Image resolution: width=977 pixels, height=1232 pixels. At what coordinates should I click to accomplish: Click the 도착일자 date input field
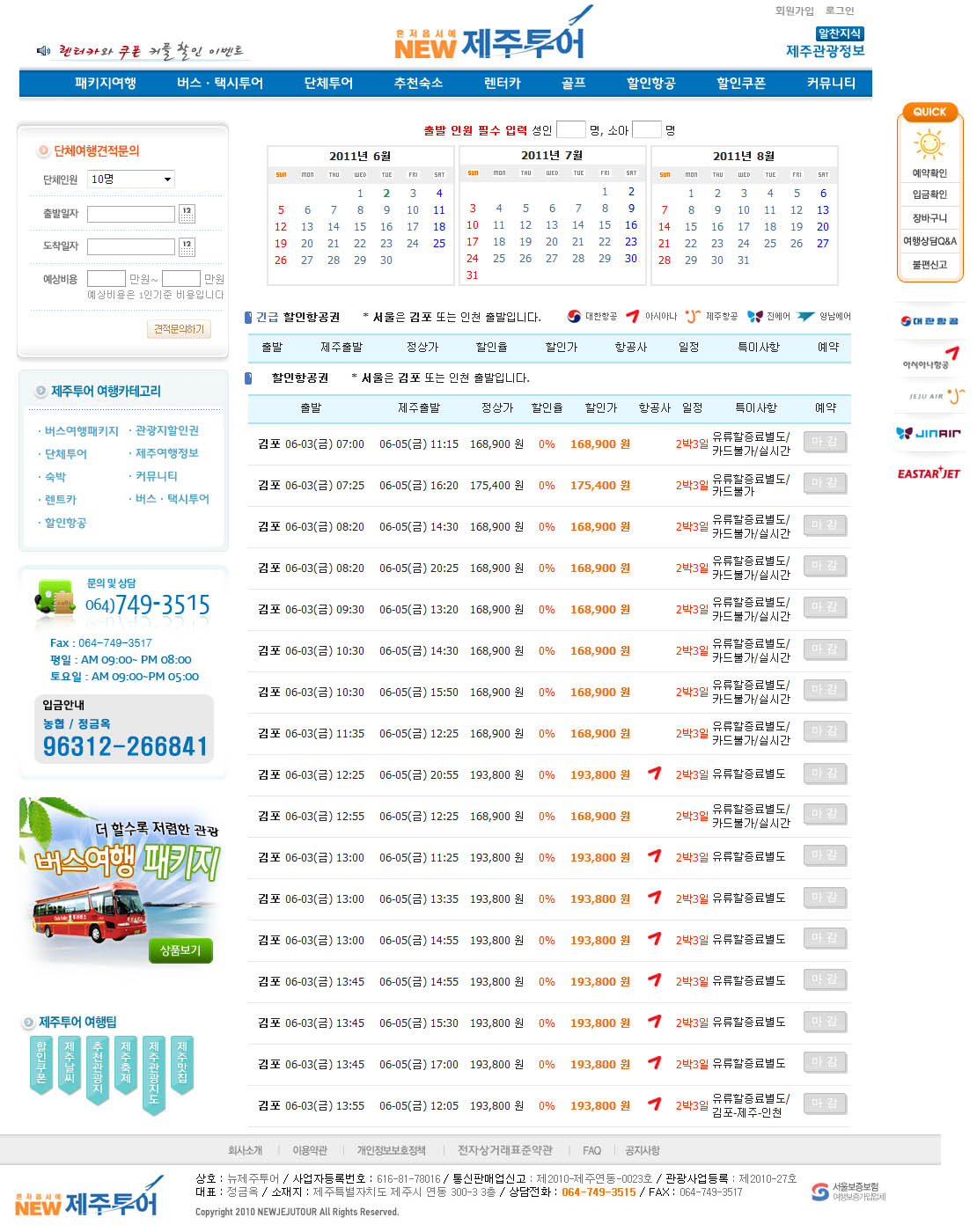131,246
